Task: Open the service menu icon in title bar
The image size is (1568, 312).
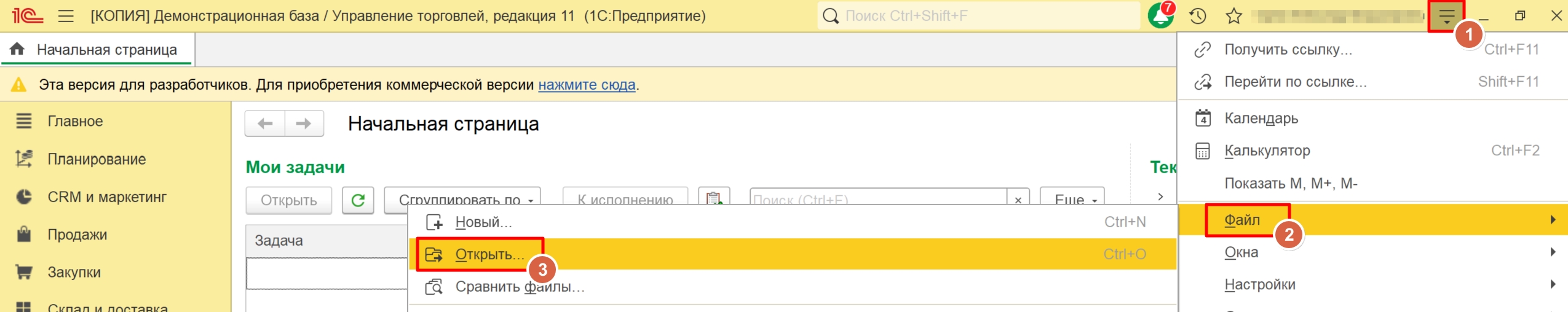Action: coord(1446,16)
